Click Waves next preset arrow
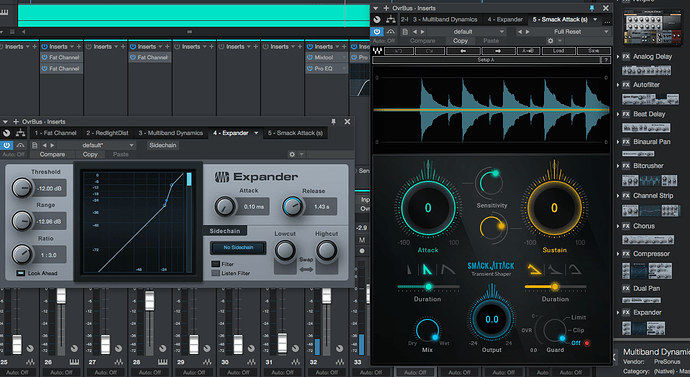690x377 pixels. (x=498, y=51)
